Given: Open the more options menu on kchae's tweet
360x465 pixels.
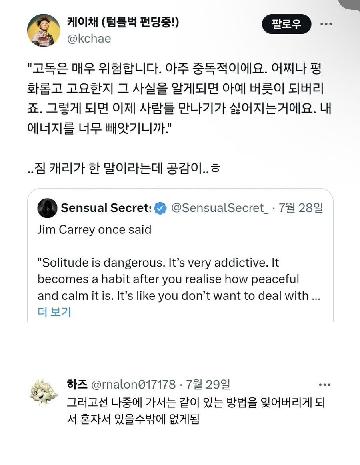Looking at the screenshot, I should (326, 24).
